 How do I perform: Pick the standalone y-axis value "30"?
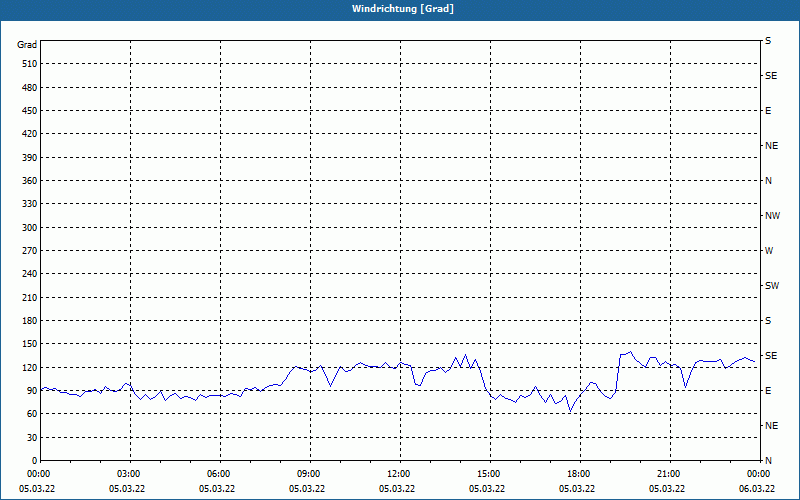(x=32, y=438)
